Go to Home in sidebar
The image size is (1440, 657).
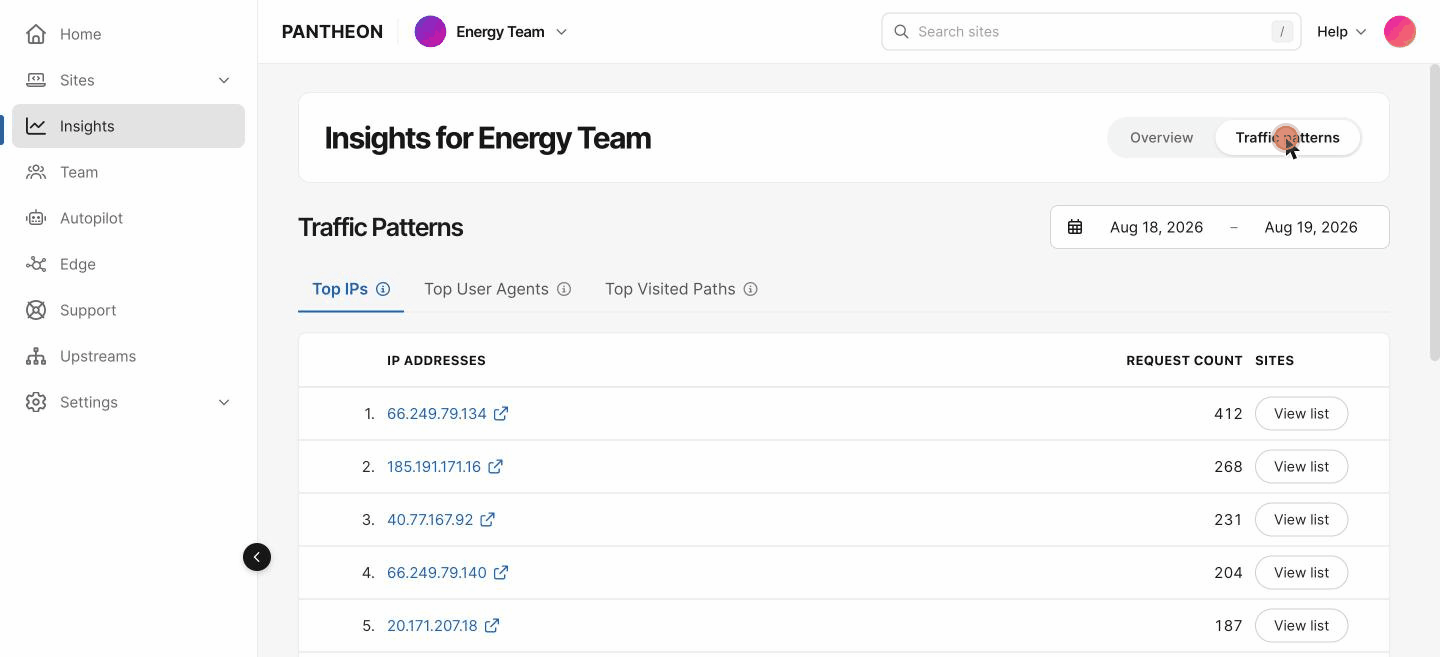click(128, 34)
